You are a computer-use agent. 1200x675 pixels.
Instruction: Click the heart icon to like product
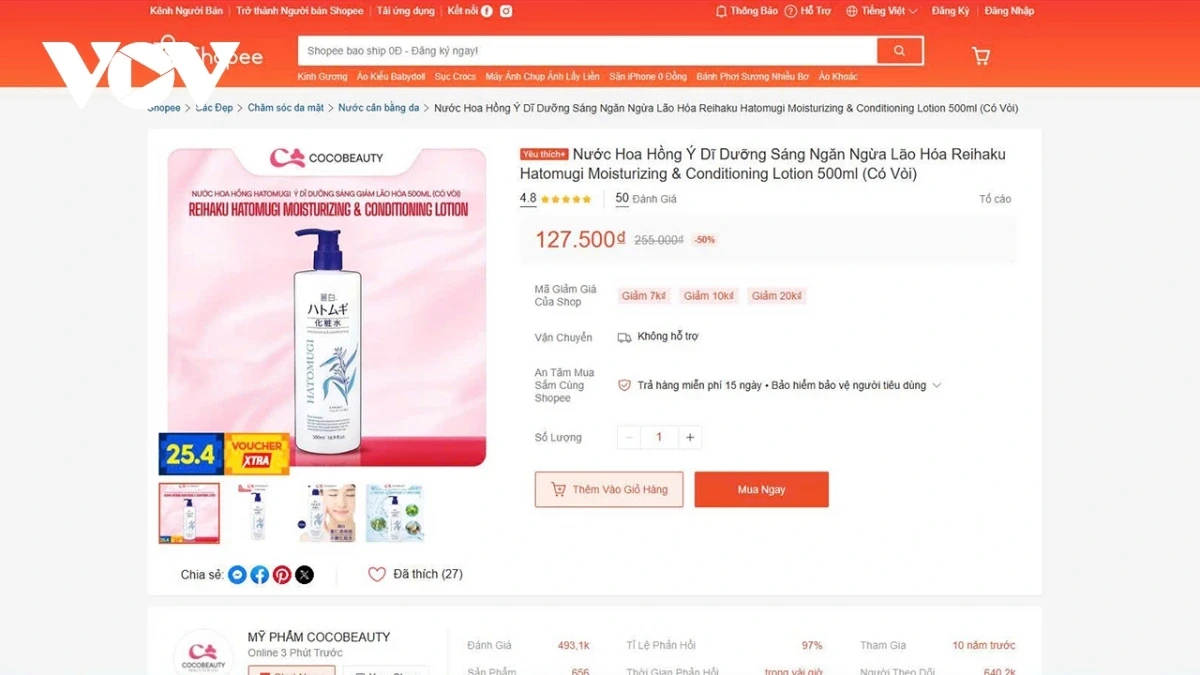tap(377, 574)
